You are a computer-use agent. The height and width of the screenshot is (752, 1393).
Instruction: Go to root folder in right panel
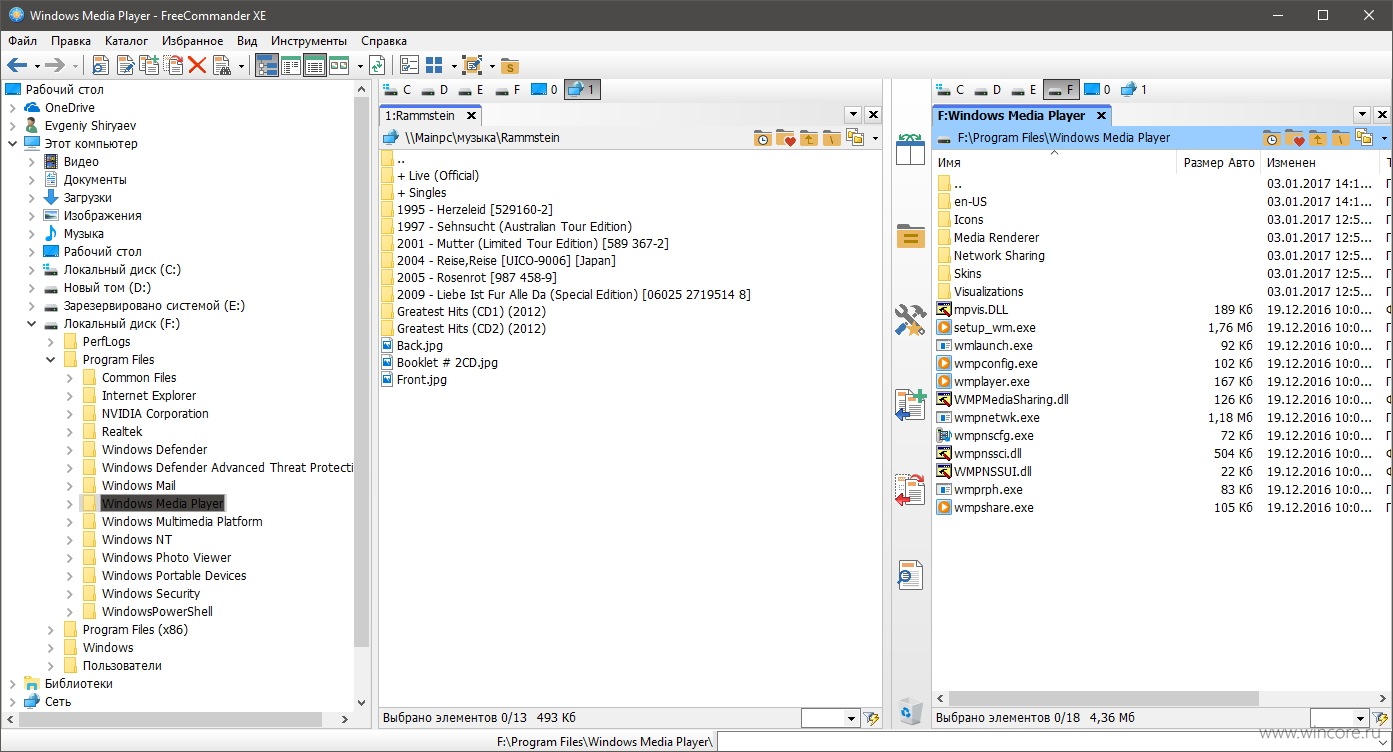1340,138
